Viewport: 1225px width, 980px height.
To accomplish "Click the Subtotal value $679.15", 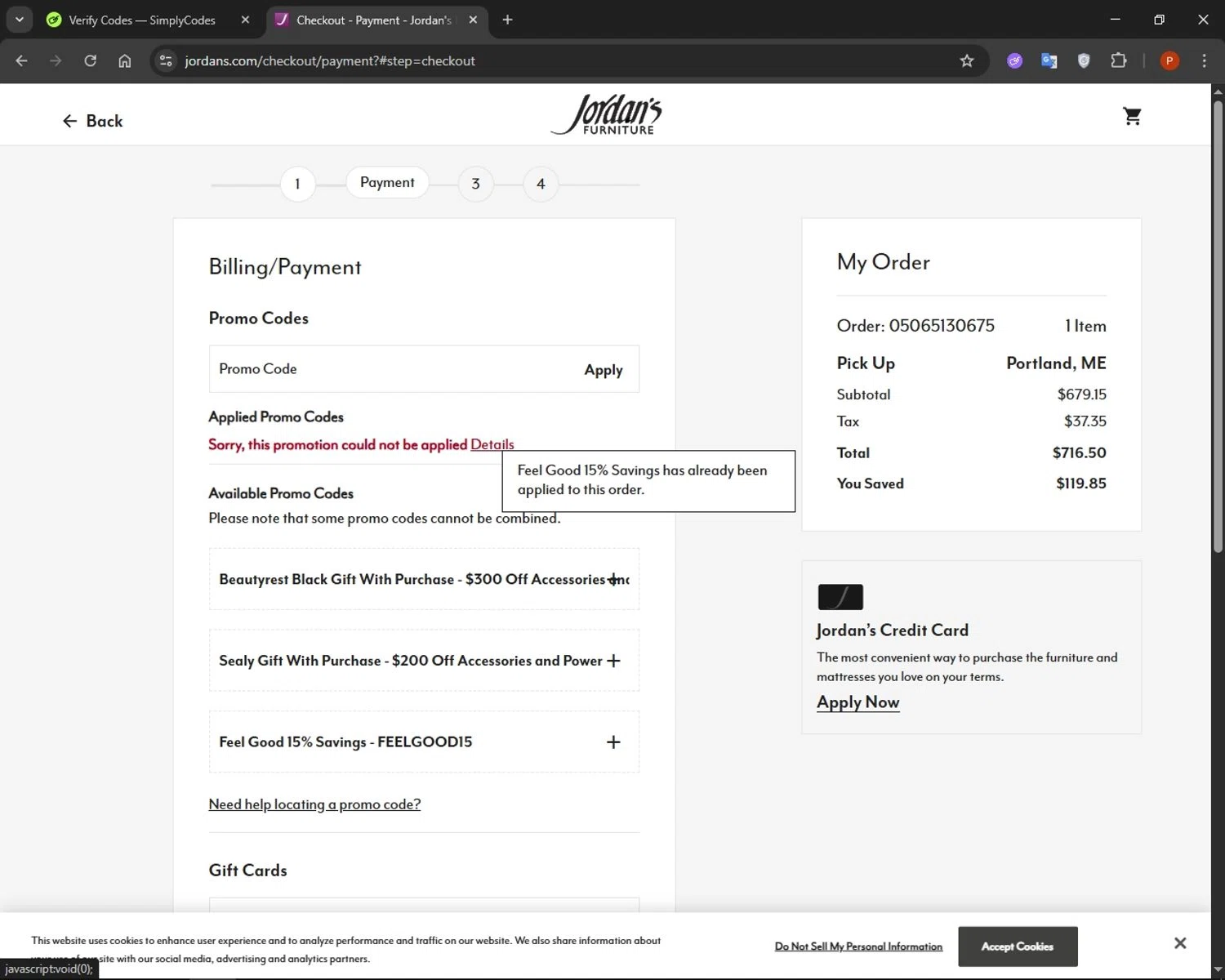I will (1082, 394).
